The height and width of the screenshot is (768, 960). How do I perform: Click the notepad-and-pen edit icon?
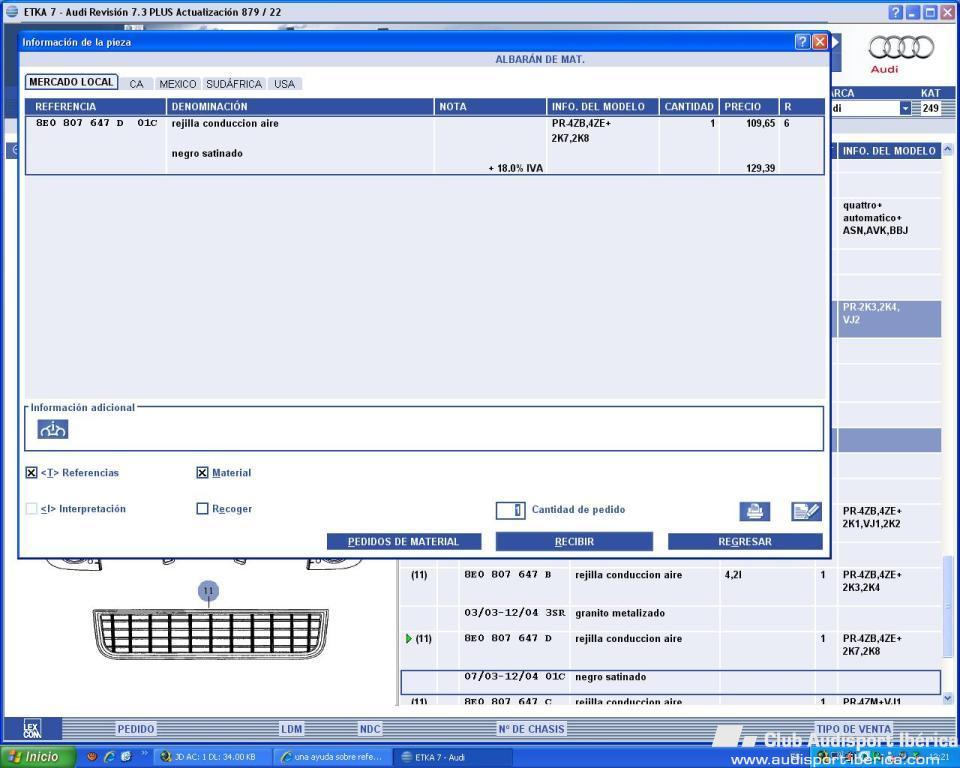(x=806, y=511)
